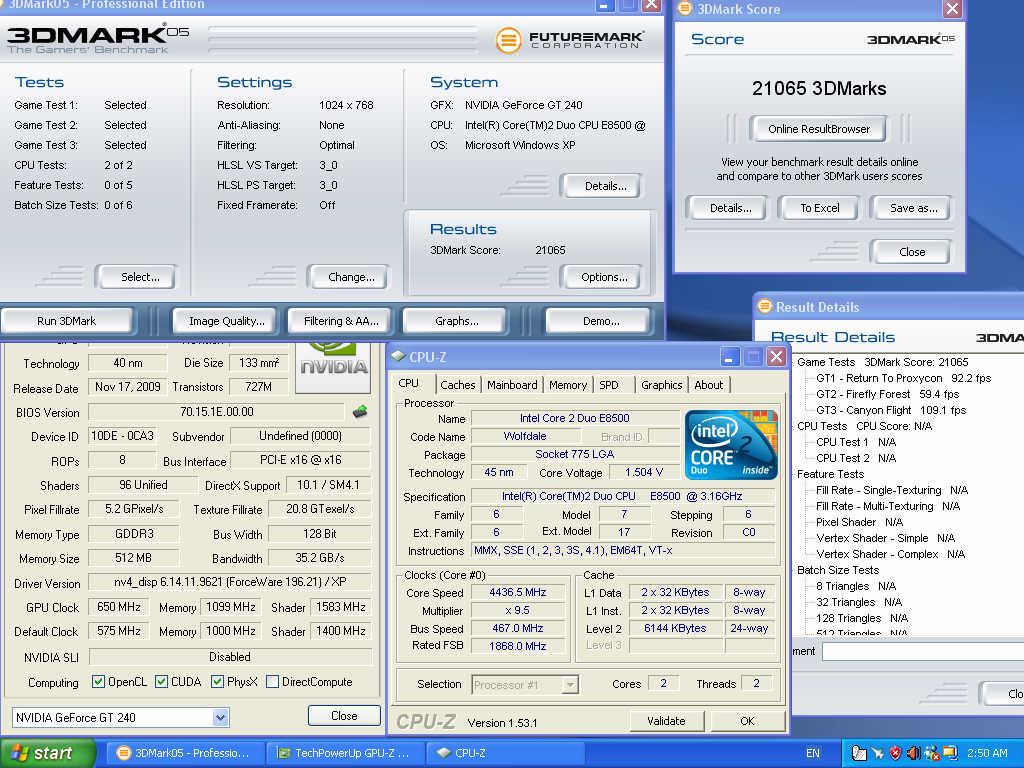Viewport: 1024px width, 768px height.
Task: Click the 21065 3DMarks score text
Action: tap(819, 89)
